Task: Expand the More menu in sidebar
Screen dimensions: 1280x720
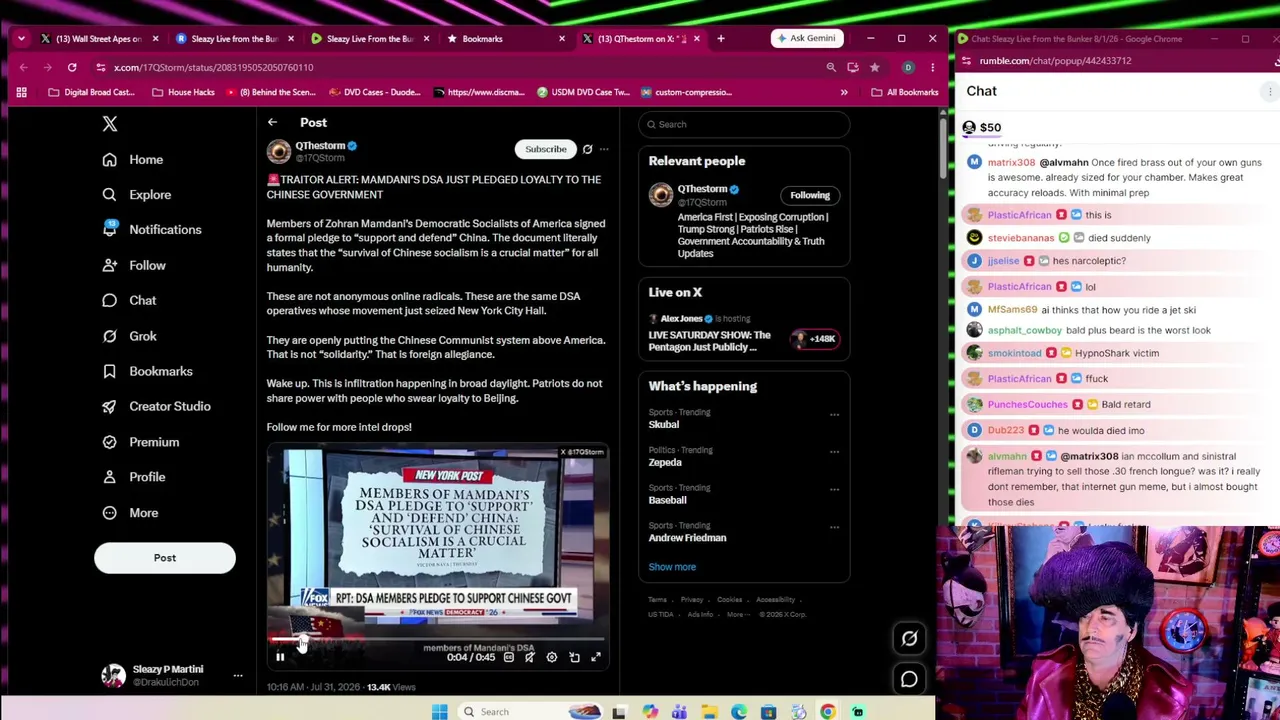Action: (x=130, y=513)
